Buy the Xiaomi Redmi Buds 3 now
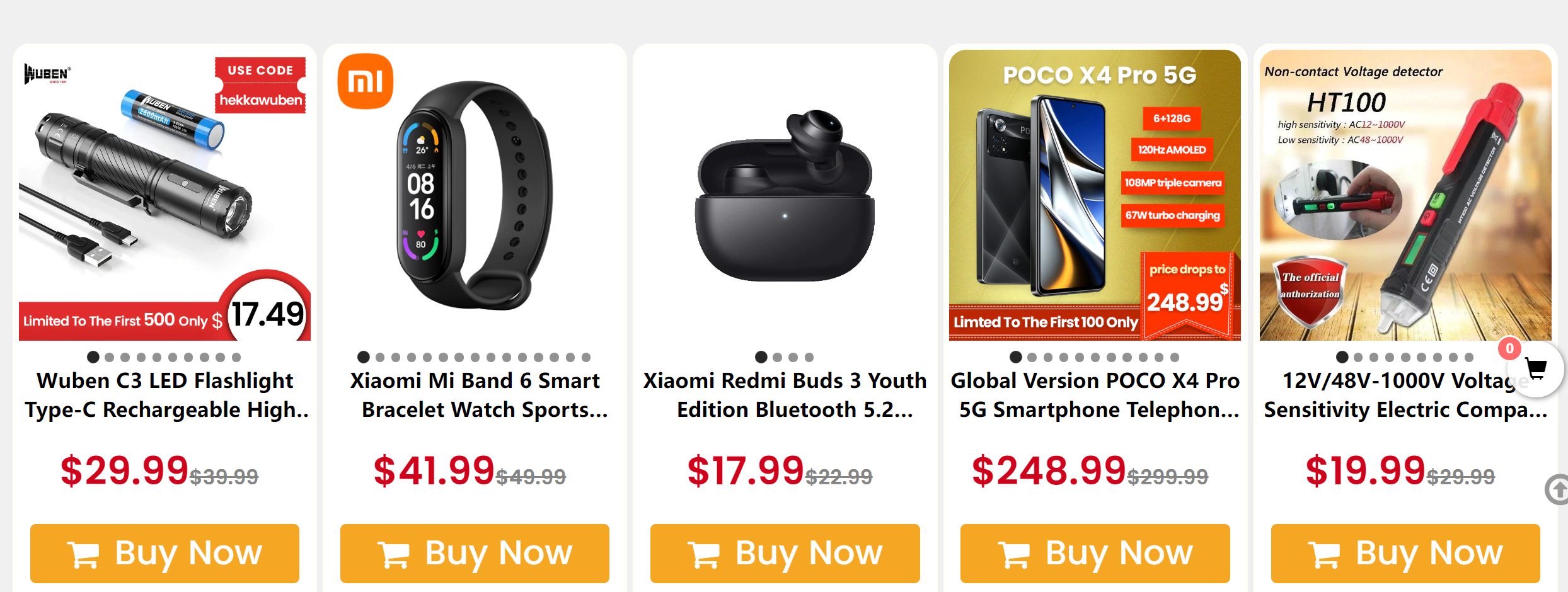Screen dimensions: 1568x592 pos(785,553)
